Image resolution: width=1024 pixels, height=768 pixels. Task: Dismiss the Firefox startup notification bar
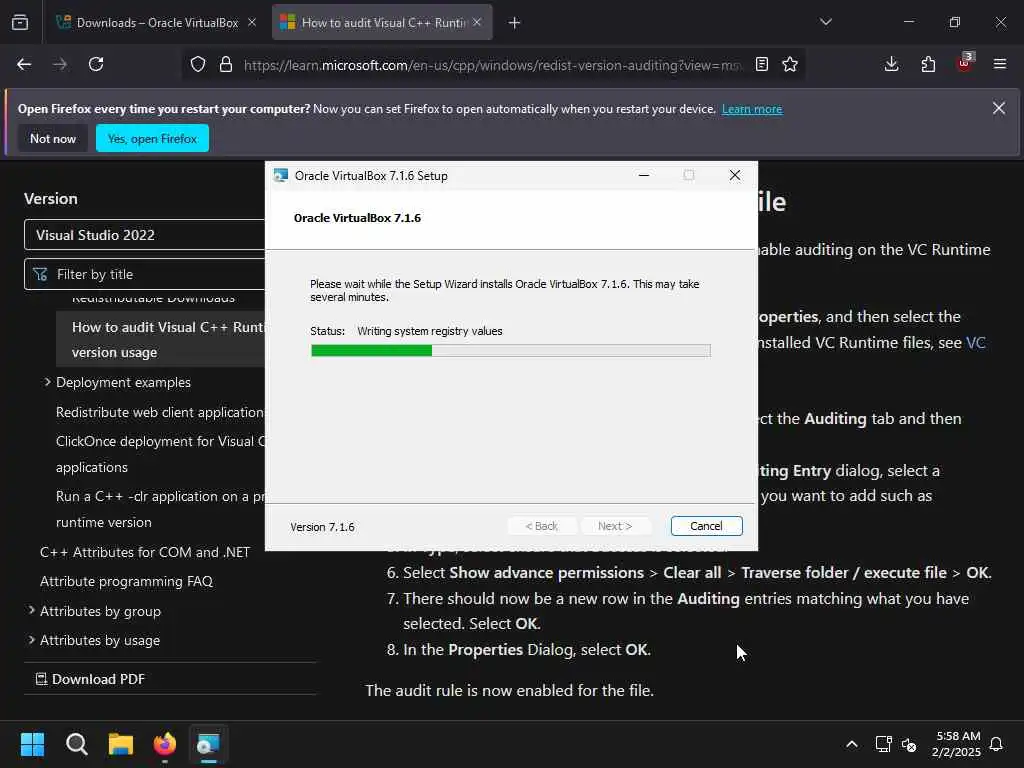[x=999, y=108]
